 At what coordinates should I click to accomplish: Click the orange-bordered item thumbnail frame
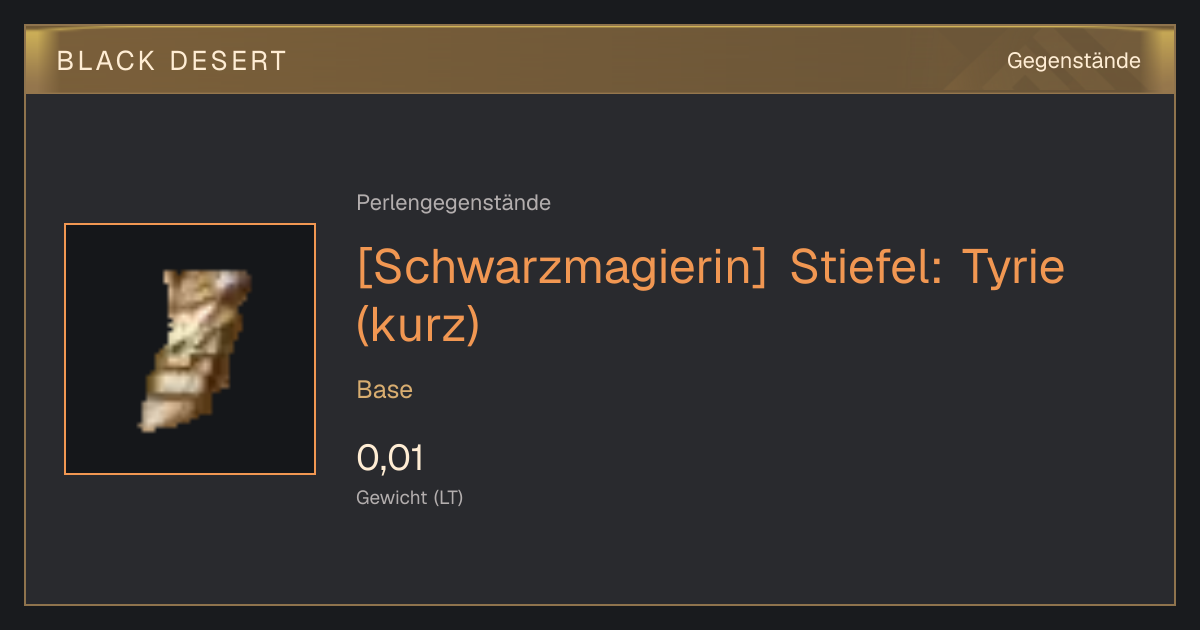[x=190, y=349]
